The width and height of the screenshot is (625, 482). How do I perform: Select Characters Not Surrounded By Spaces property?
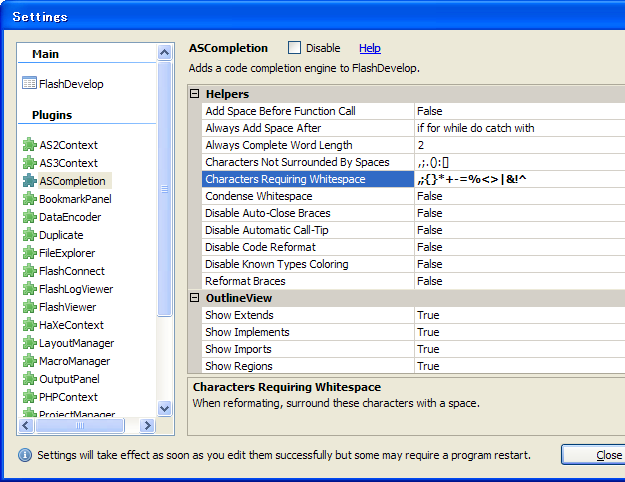pyautogui.click(x=308, y=162)
